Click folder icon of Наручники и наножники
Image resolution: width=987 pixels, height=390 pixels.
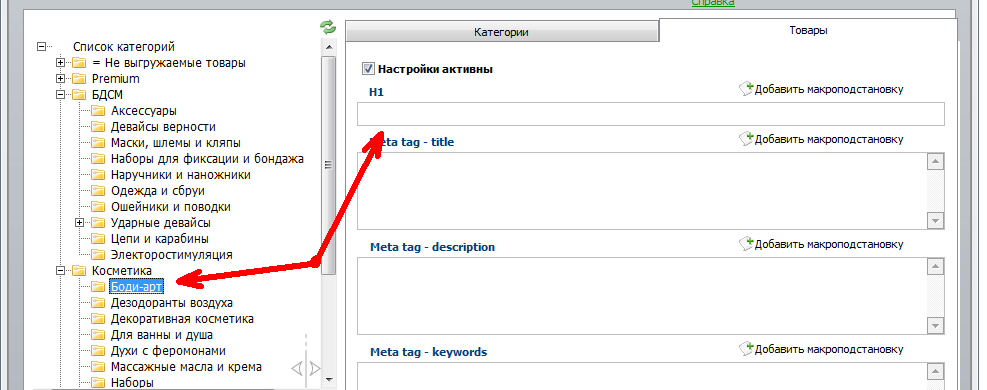point(98,175)
